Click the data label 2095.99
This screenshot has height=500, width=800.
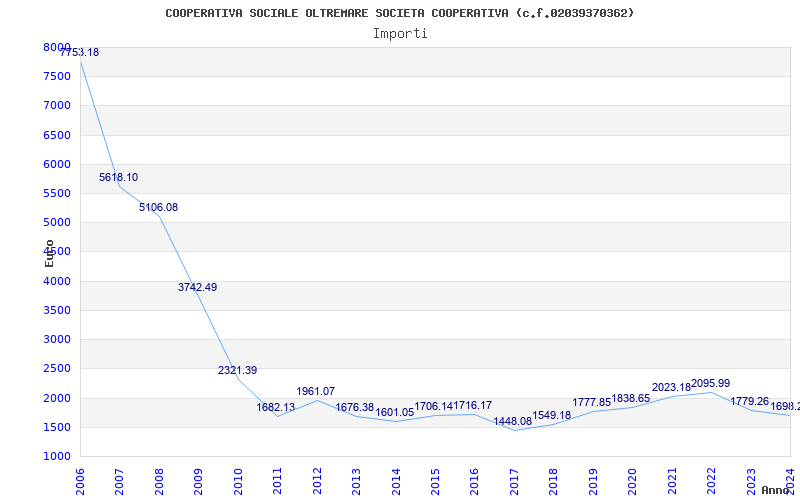coord(711,384)
